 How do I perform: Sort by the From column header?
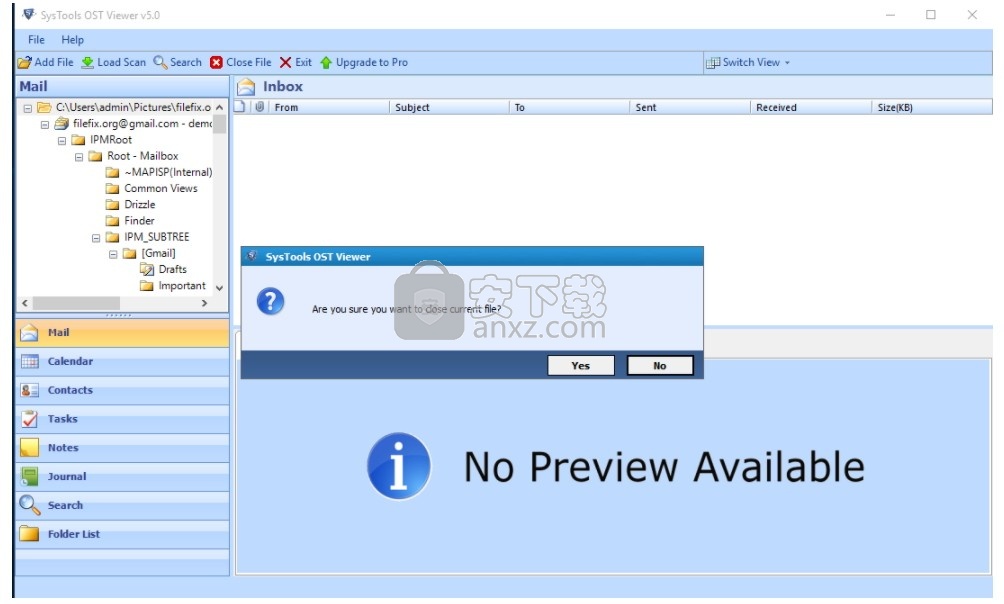tap(329, 108)
